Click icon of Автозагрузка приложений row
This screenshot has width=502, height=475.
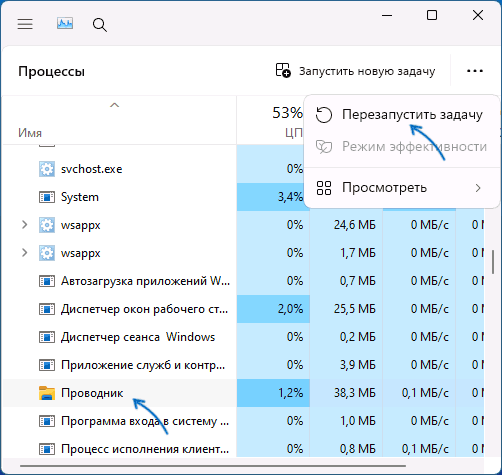47,281
